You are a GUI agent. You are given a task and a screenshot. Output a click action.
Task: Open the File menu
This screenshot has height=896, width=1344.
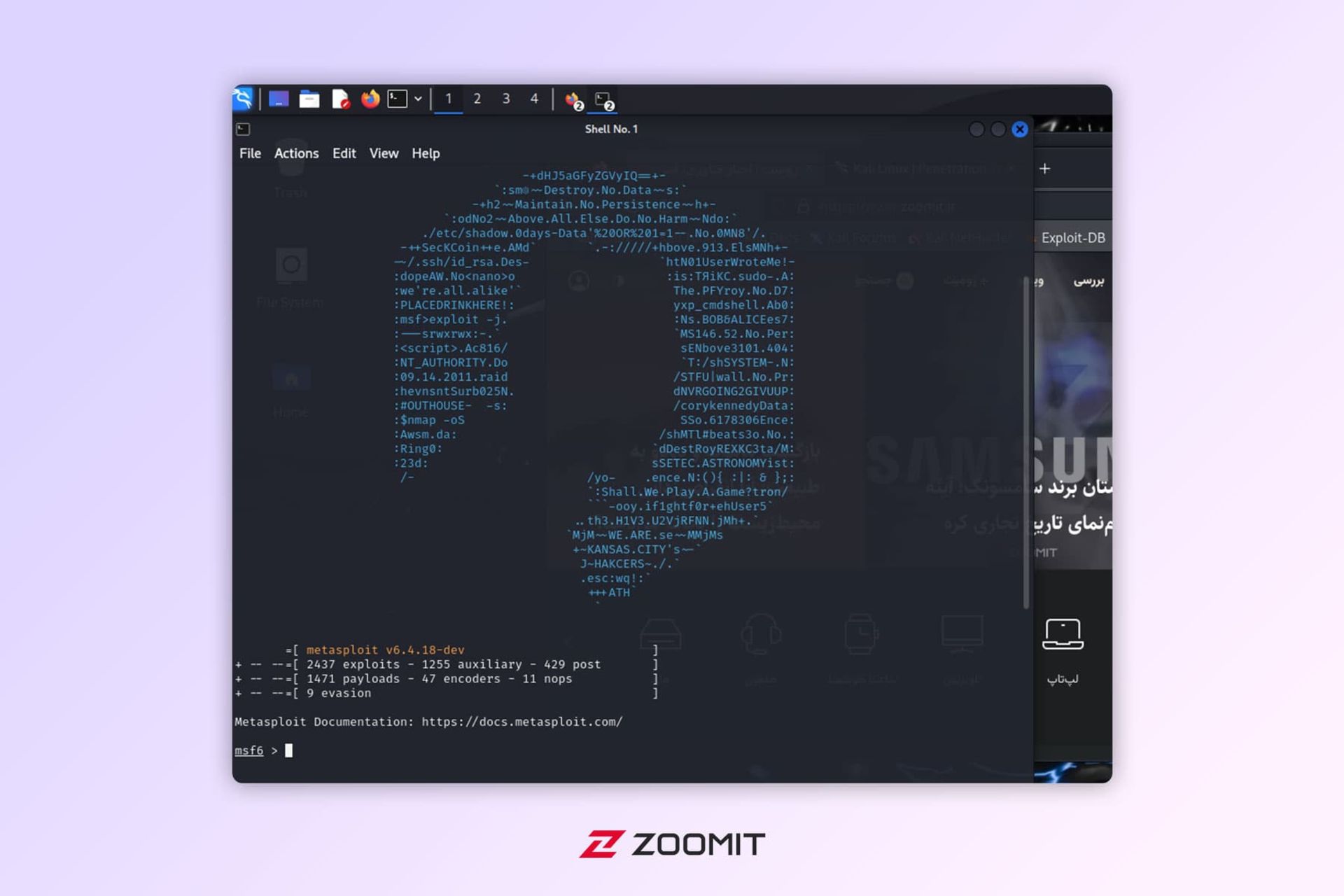click(251, 153)
